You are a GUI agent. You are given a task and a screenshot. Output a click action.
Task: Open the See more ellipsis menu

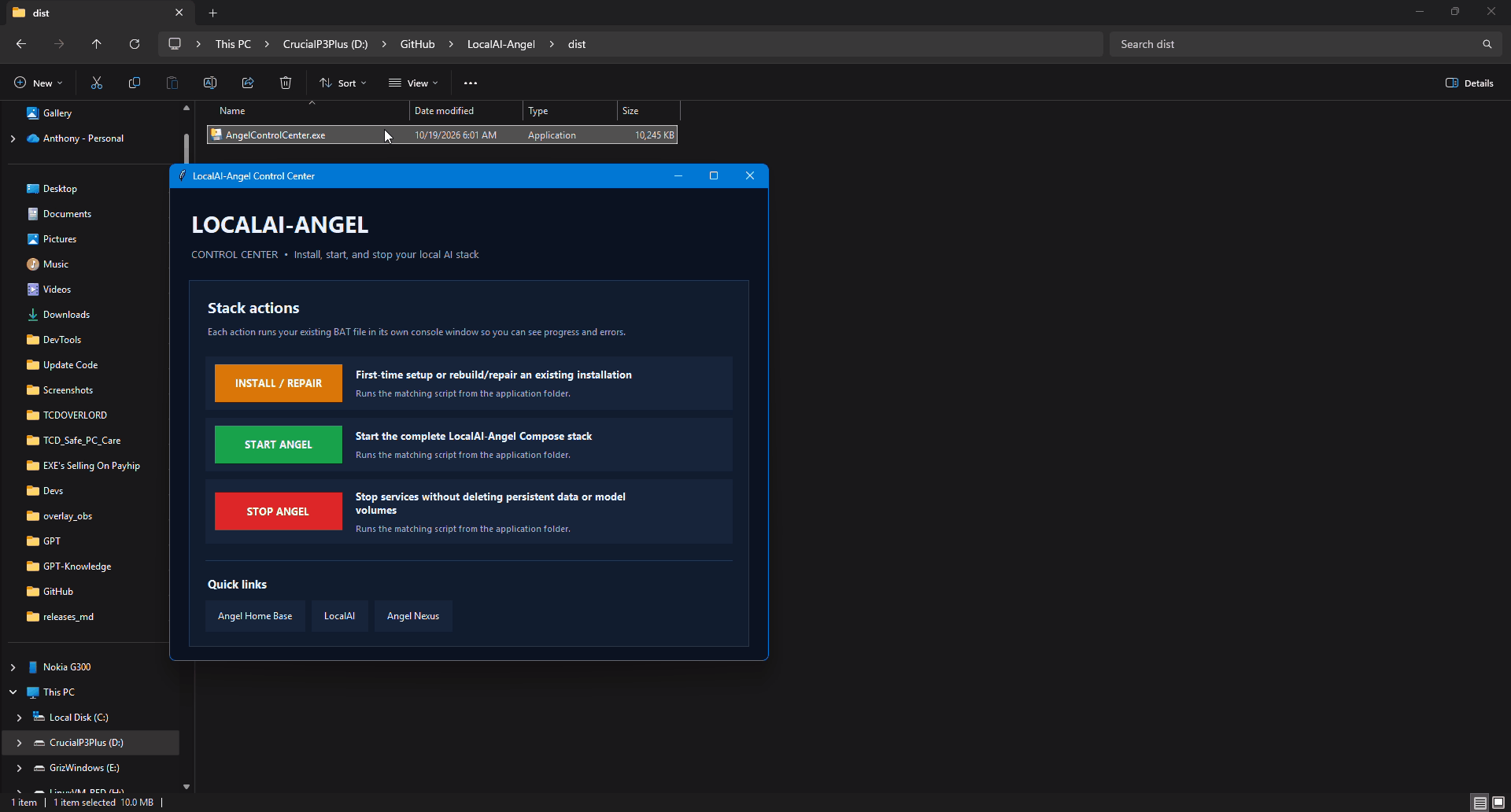click(x=471, y=83)
